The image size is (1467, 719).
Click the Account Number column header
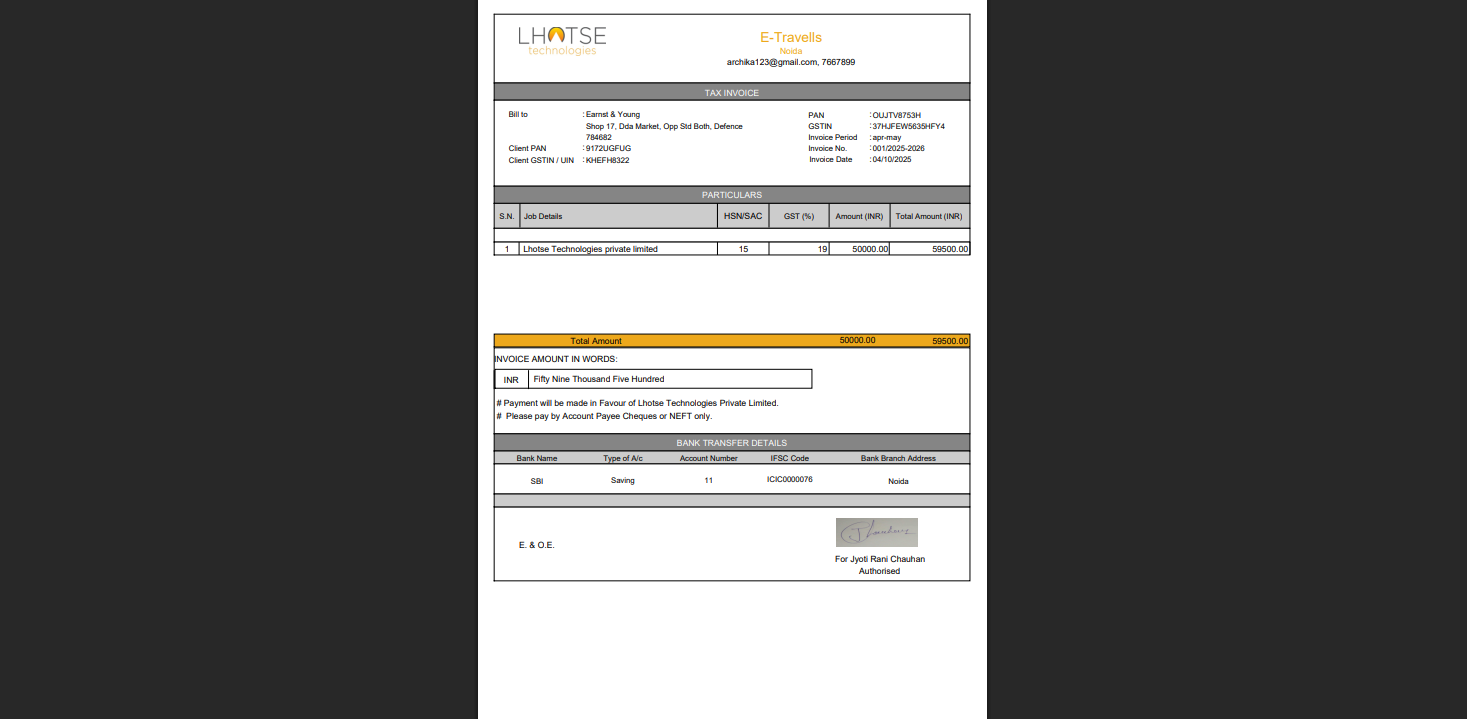click(x=709, y=458)
